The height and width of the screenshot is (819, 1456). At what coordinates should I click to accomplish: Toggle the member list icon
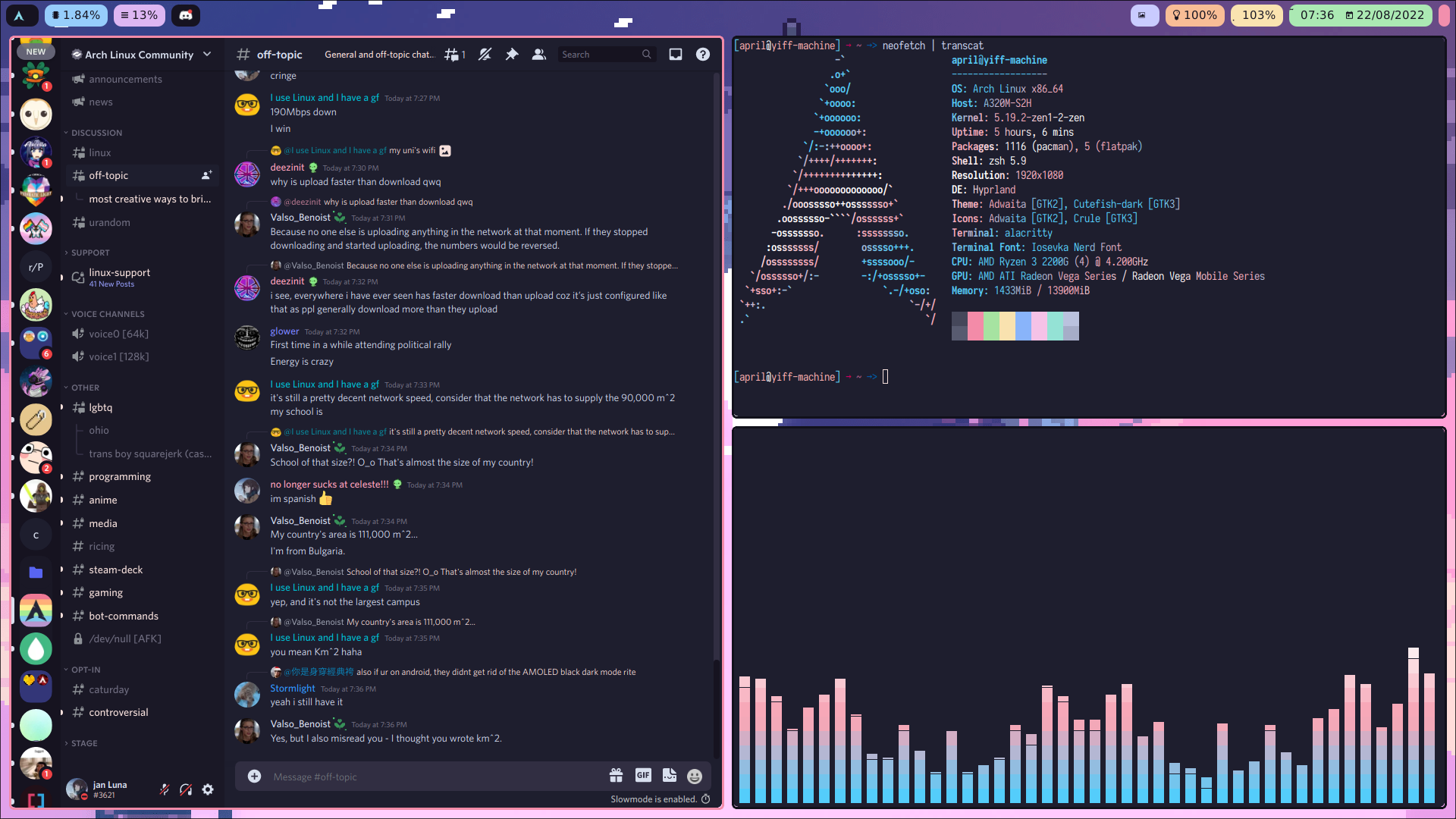click(539, 55)
